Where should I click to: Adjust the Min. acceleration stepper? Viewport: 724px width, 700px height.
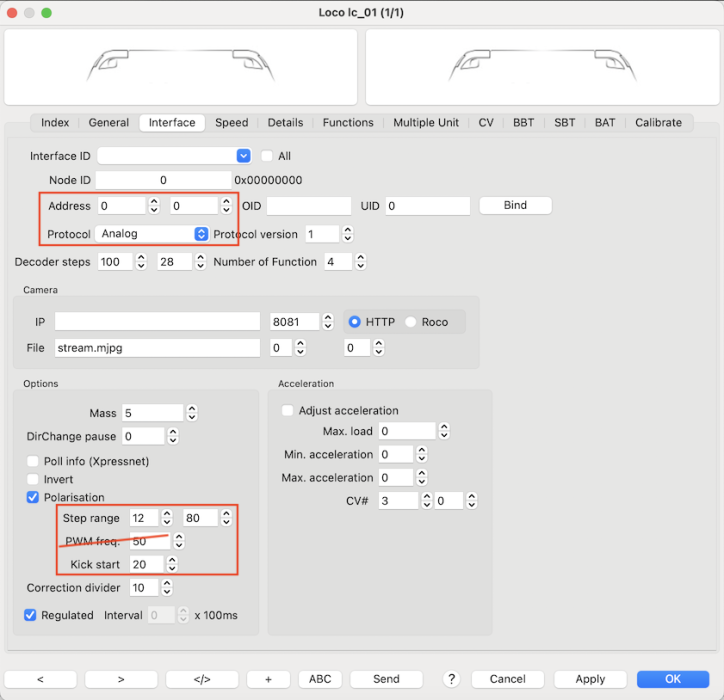point(422,454)
